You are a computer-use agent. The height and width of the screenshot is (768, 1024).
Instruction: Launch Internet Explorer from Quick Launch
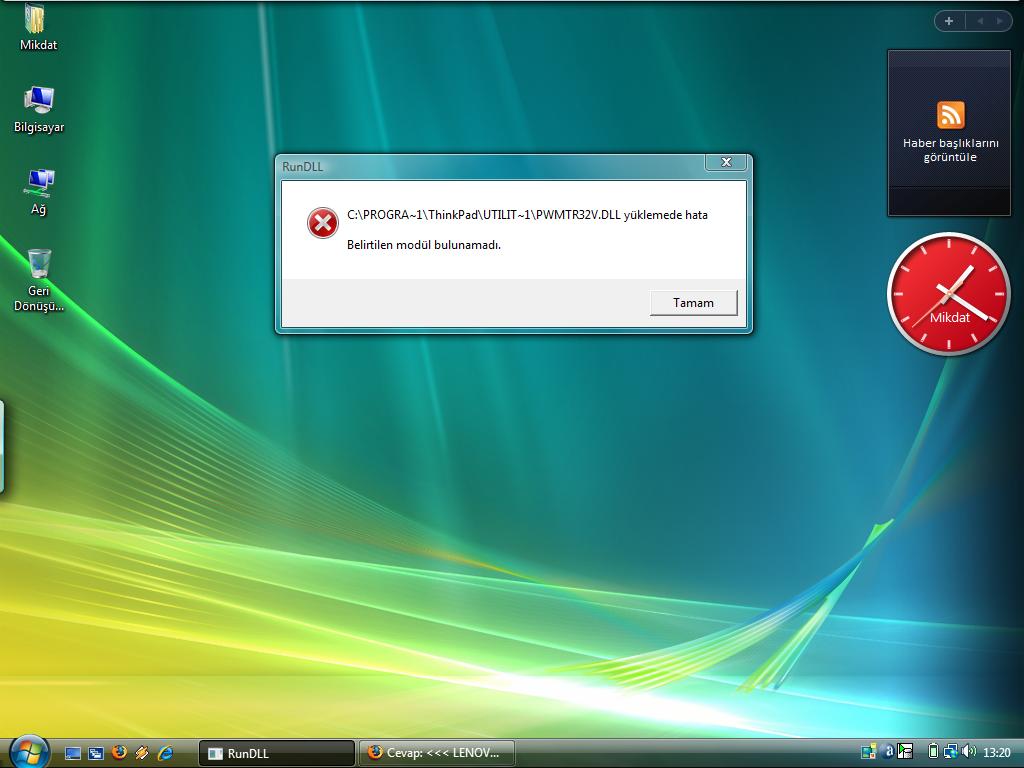(x=165, y=754)
